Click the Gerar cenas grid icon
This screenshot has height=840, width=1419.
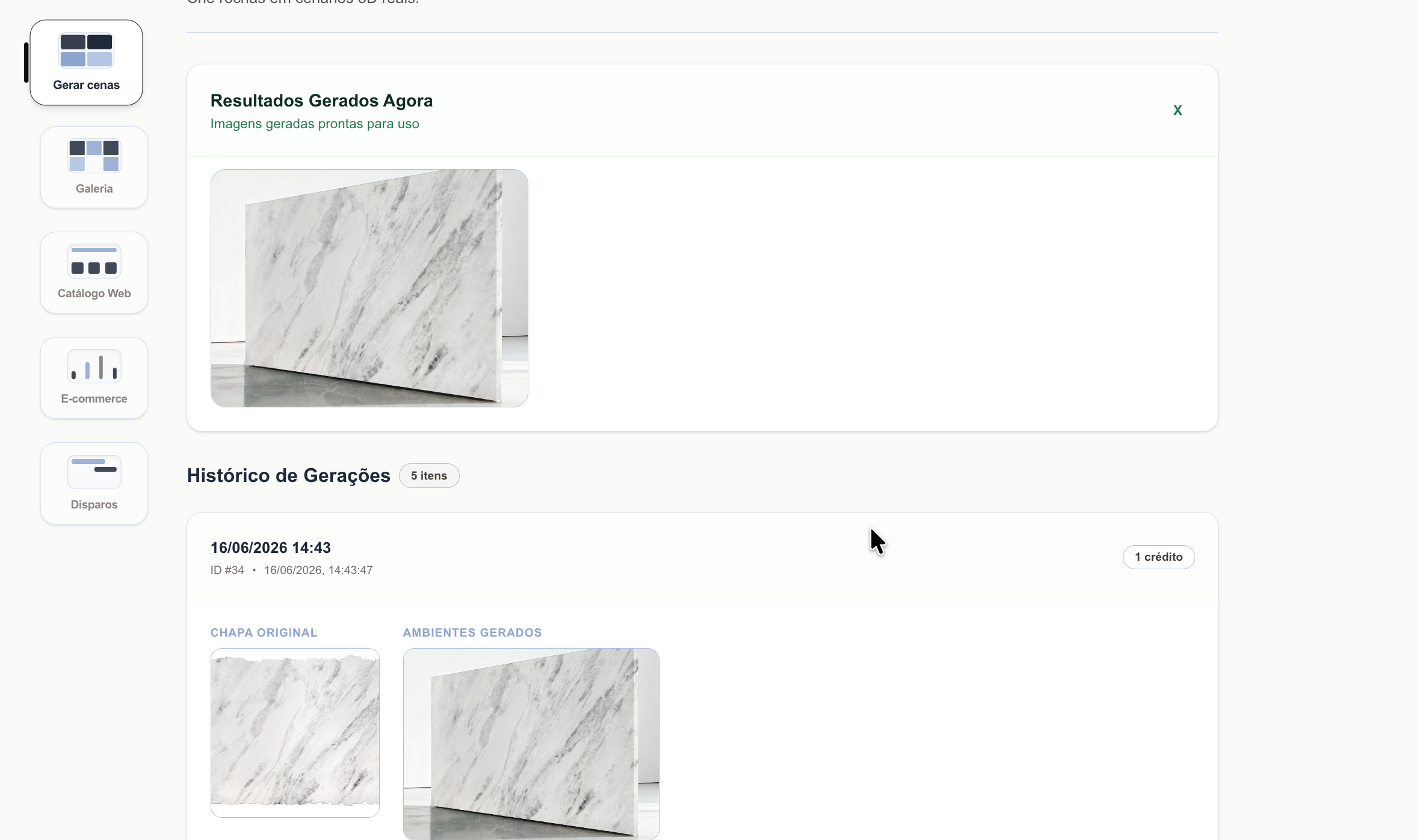point(86,51)
